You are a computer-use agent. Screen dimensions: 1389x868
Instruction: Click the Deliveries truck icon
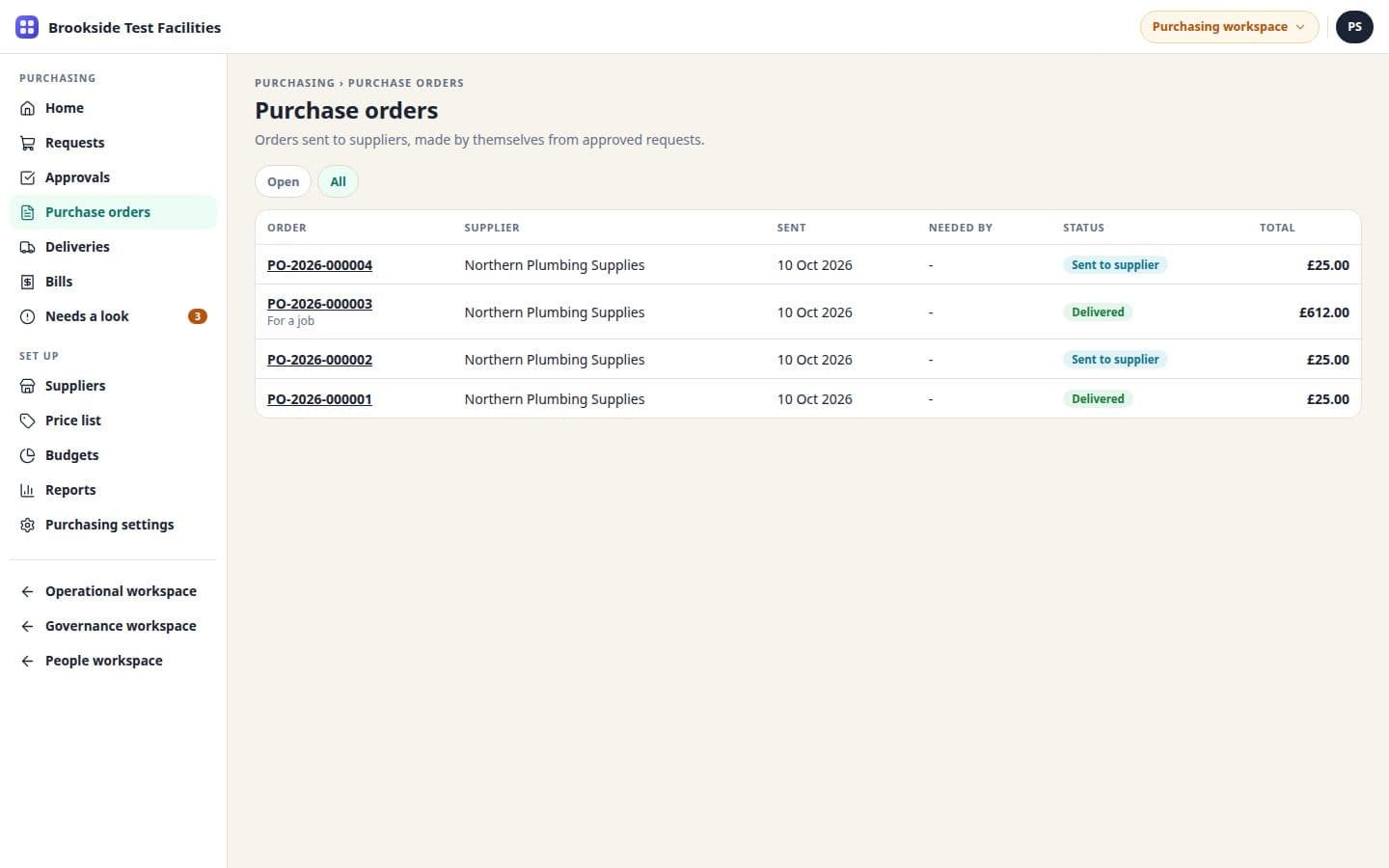[x=27, y=247]
